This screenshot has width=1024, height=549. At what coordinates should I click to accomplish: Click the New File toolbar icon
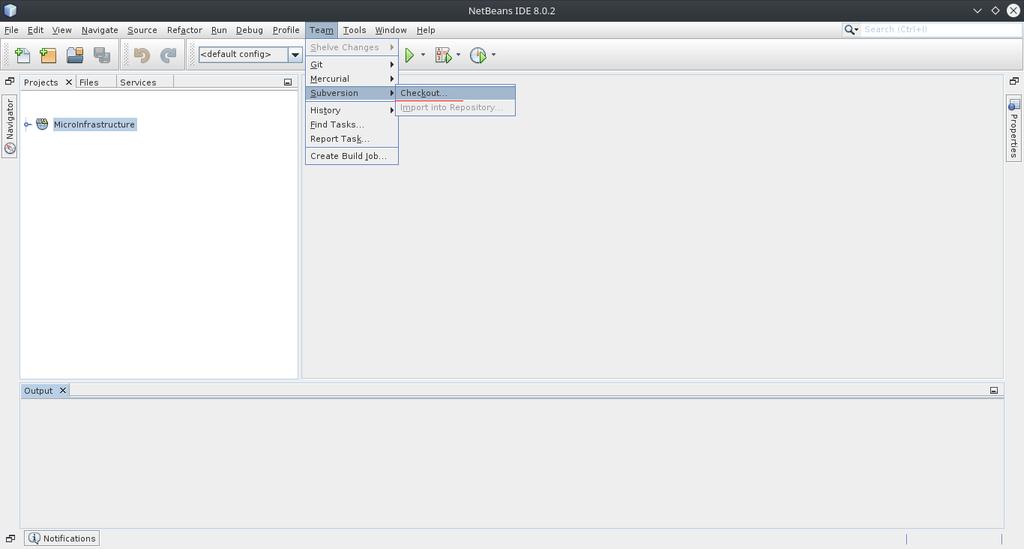point(22,55)
